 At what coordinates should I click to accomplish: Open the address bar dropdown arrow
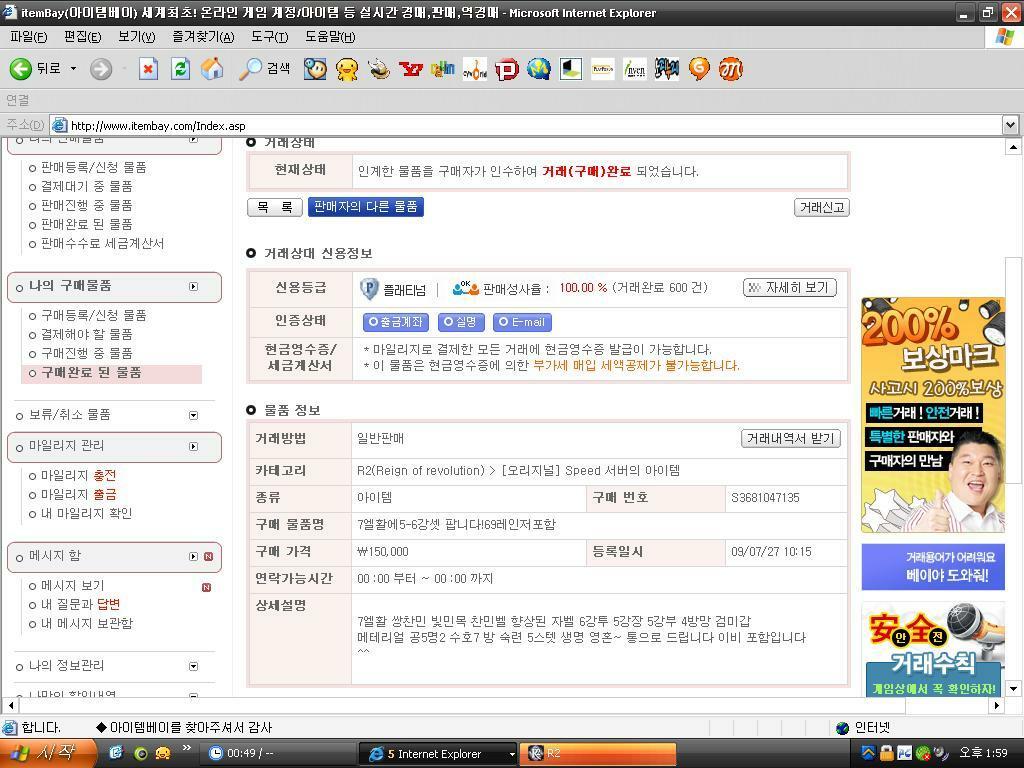coord(1009,125)
